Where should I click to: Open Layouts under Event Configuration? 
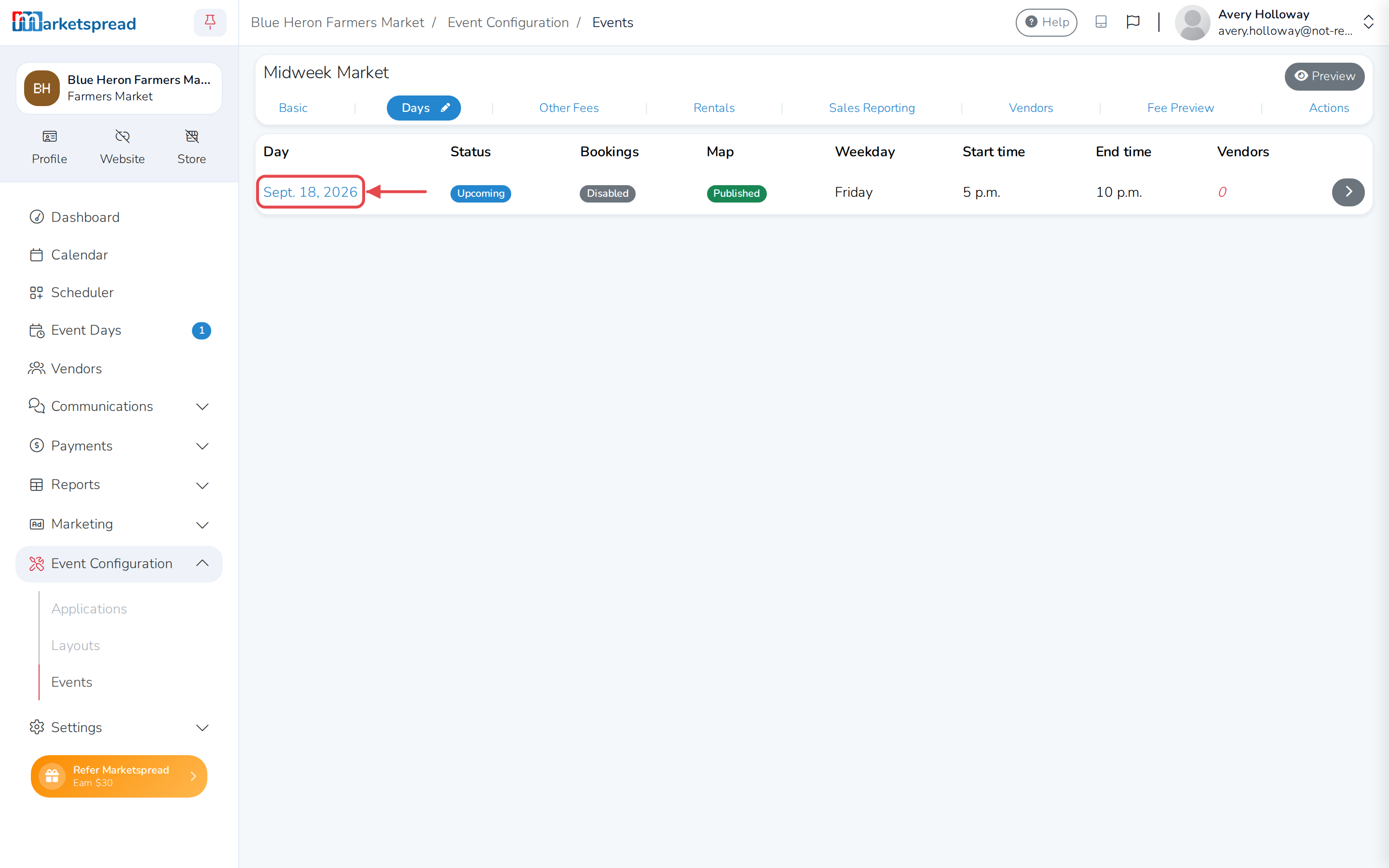75,645
